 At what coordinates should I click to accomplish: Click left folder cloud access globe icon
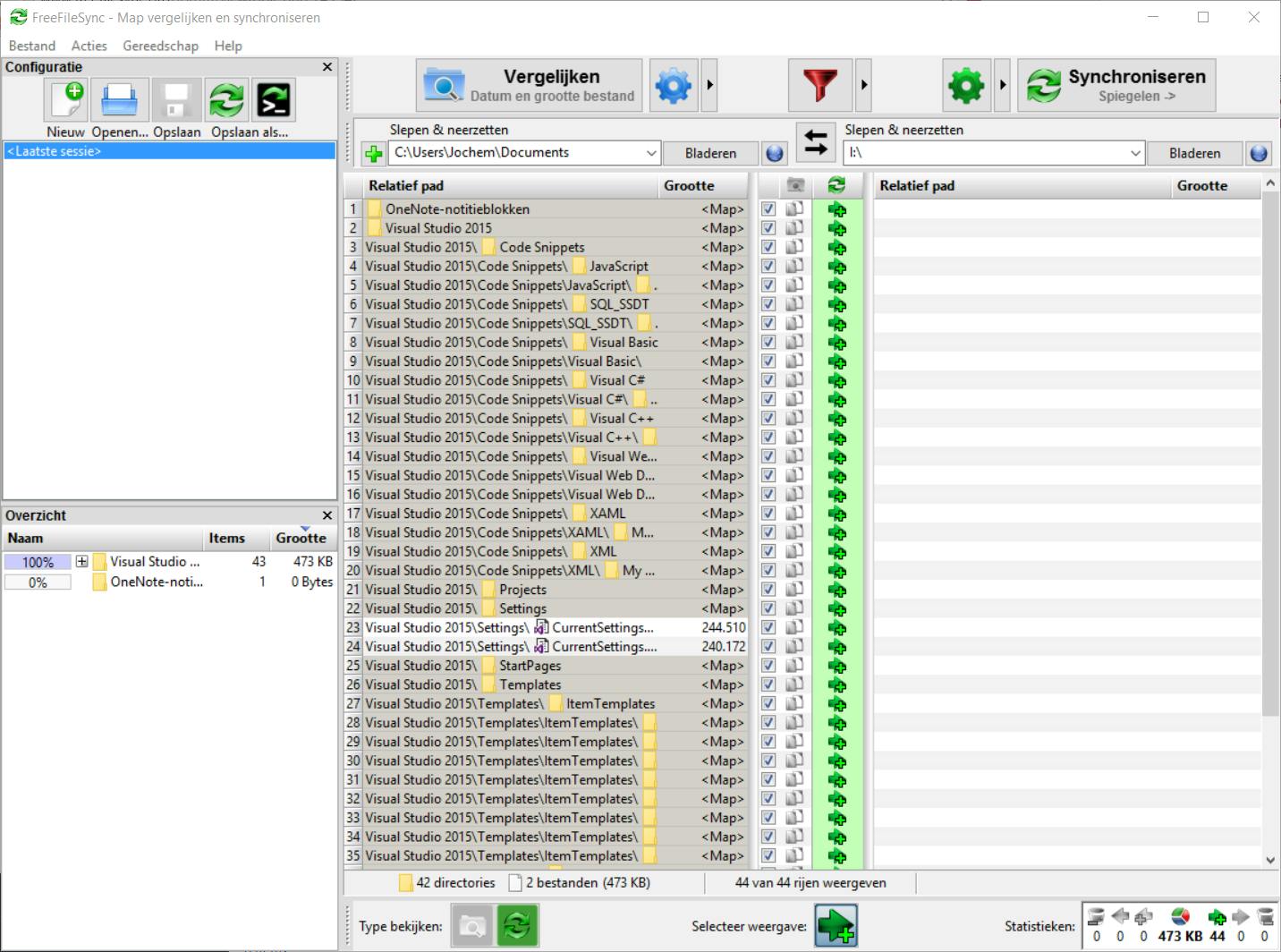coord(775,154)
